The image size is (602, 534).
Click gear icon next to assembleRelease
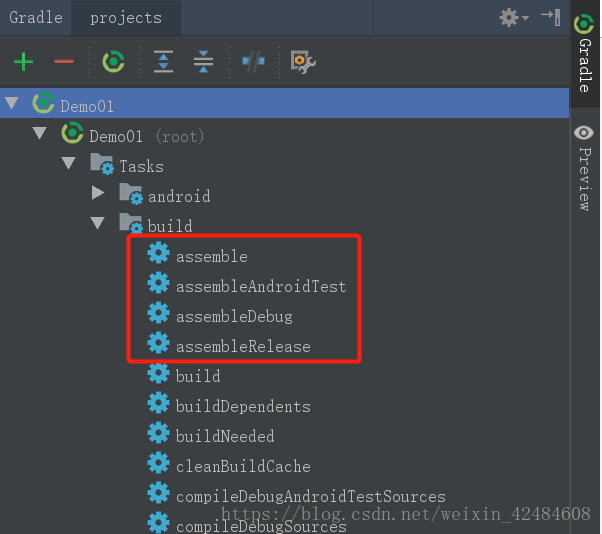158,343
